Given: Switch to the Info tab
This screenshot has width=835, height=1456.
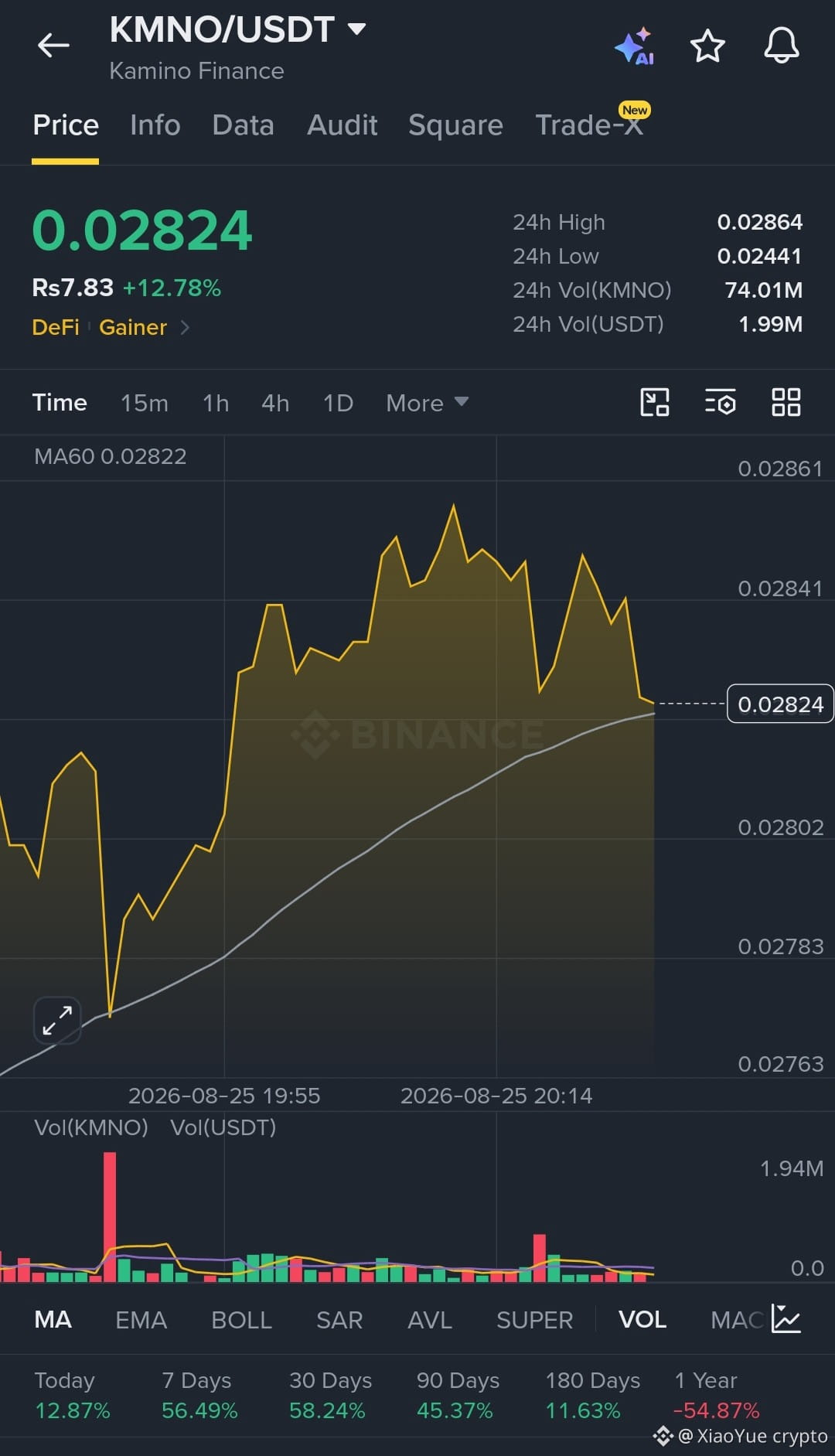Looking at the screenshot, I should click(x=155, y=125).
